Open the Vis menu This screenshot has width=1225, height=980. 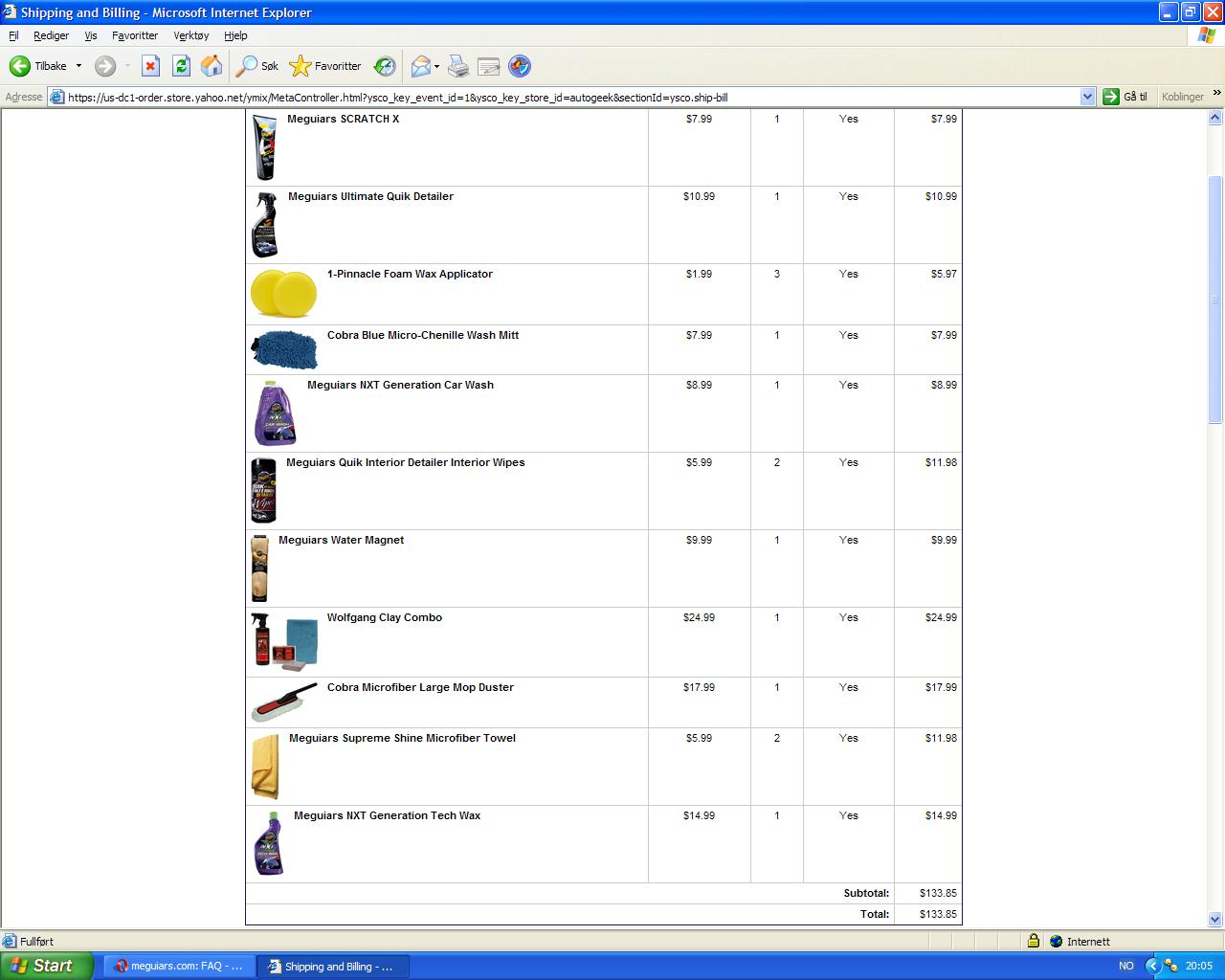click(91, 35)
